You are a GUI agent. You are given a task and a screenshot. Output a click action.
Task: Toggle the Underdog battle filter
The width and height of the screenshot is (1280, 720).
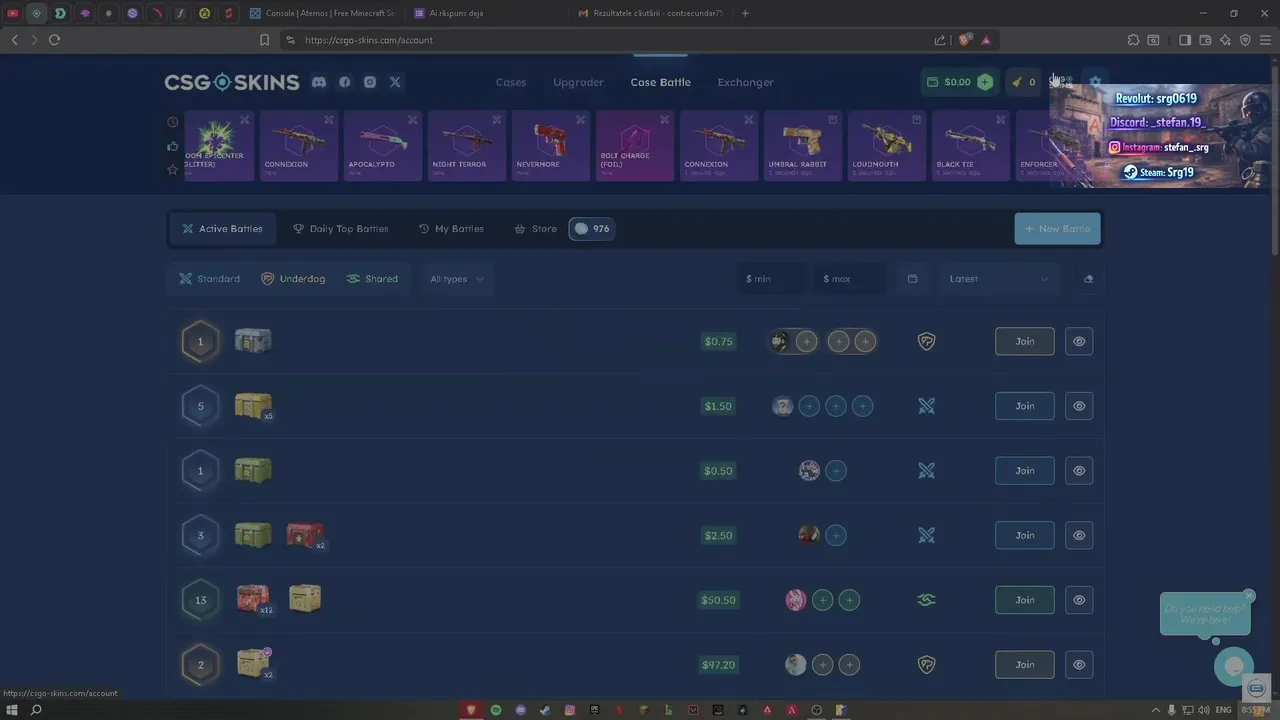point(293,279)
